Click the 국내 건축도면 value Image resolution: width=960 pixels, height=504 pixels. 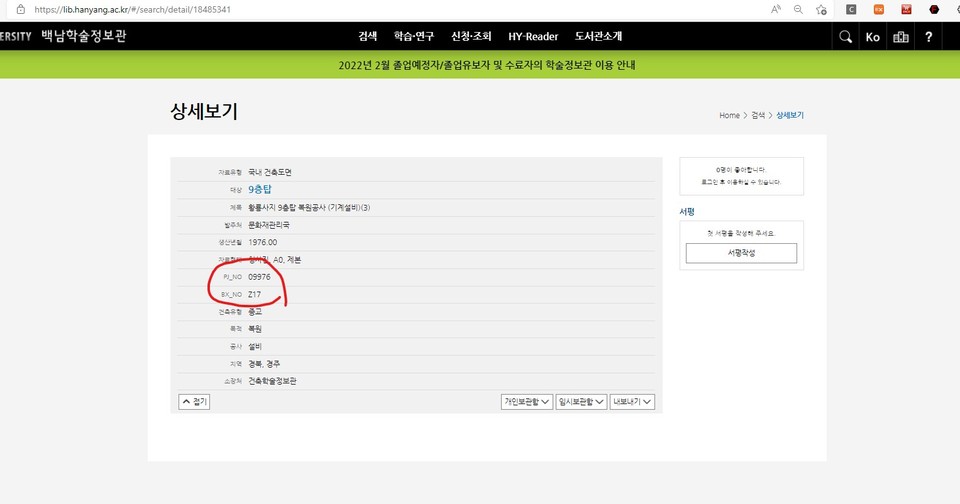coord(270,173)
